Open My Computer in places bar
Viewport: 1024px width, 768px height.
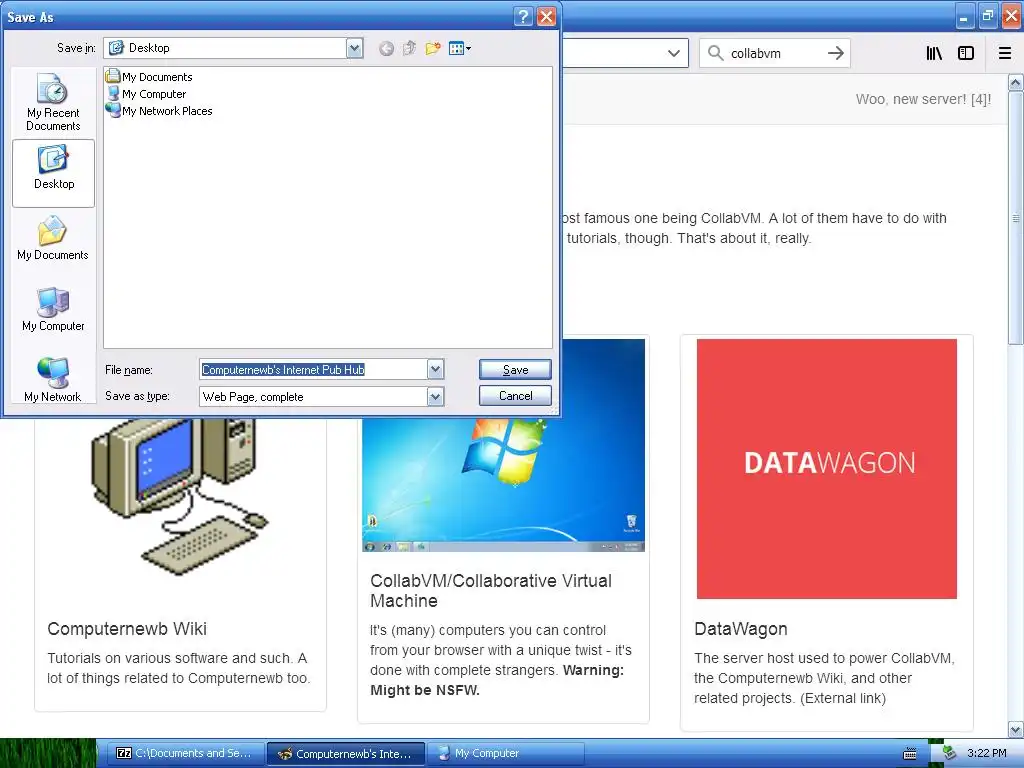(x=53, y=310)
